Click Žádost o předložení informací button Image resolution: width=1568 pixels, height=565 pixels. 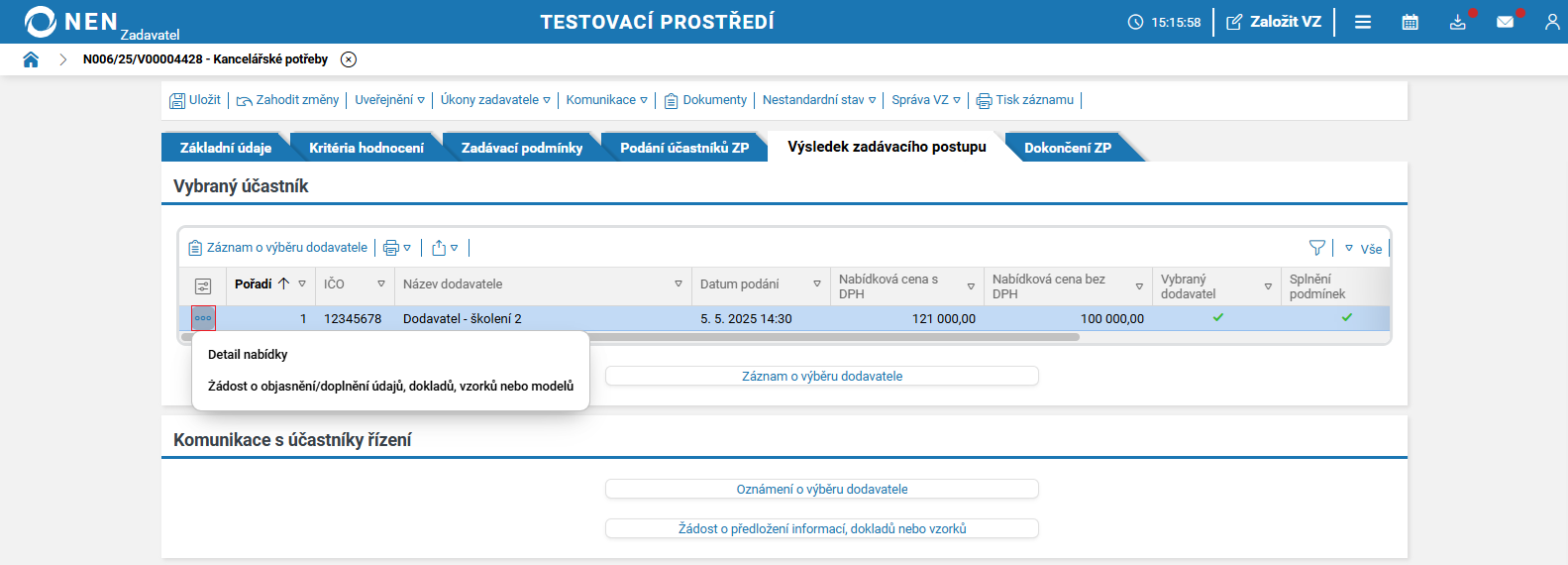click(x=822, y=529)
